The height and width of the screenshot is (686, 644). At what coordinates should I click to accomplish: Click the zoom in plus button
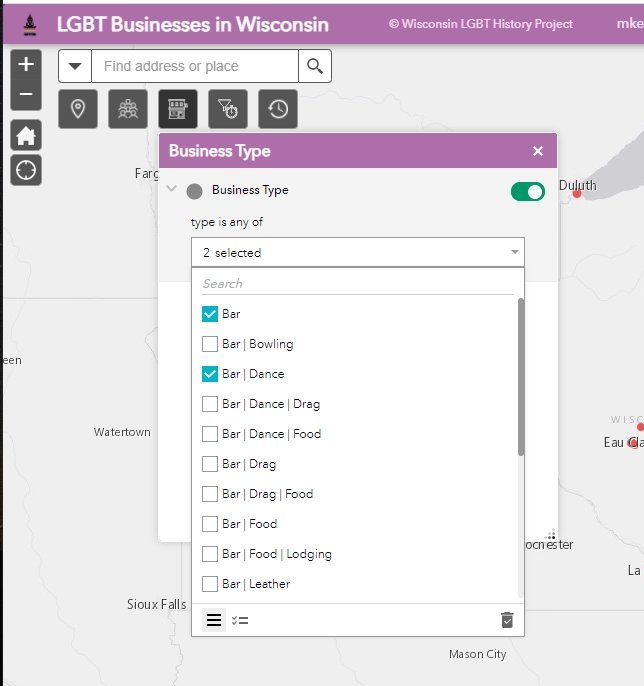pos(26,64)
